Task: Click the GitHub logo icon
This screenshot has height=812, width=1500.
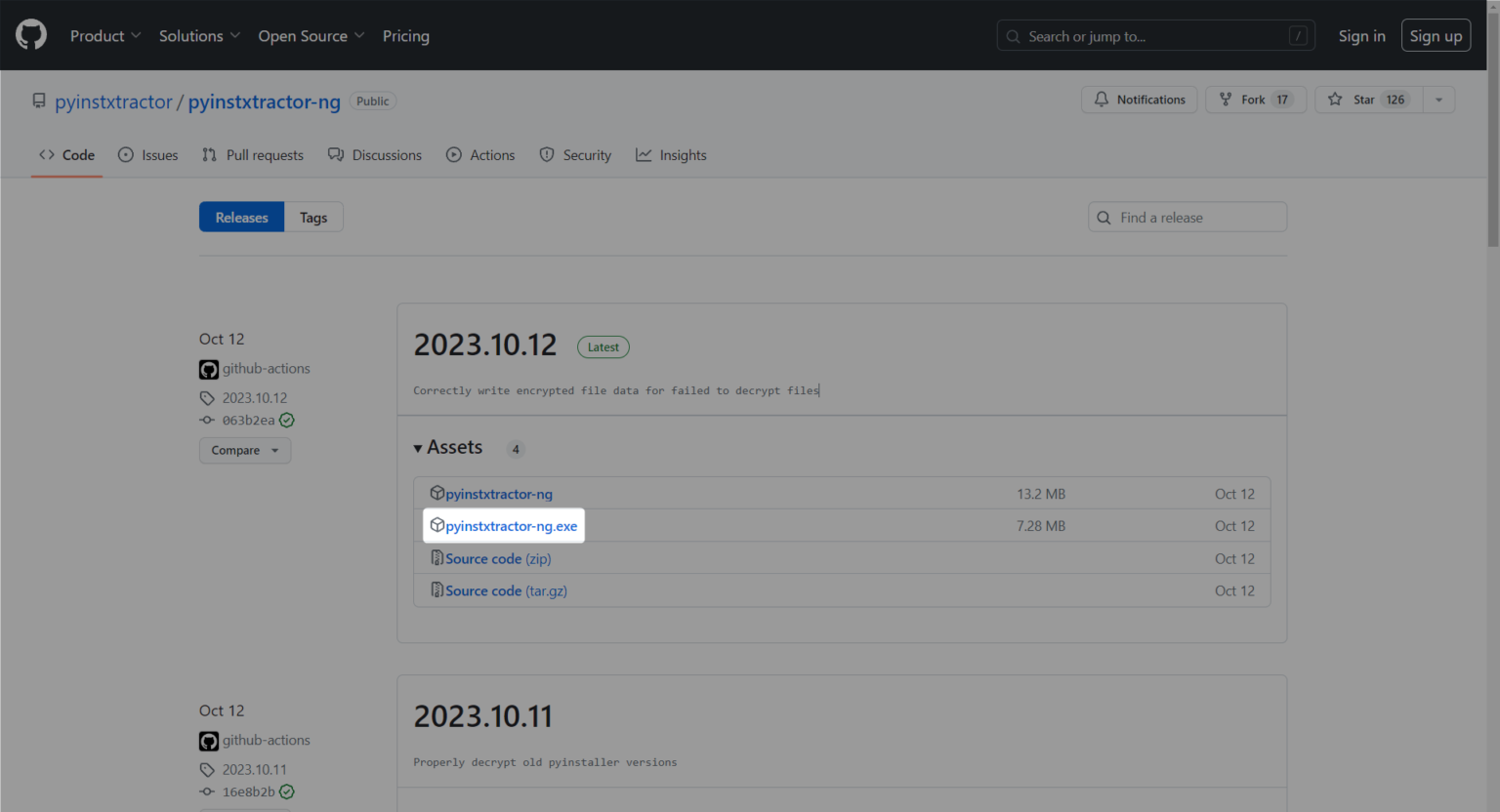Action: (31, 35)
